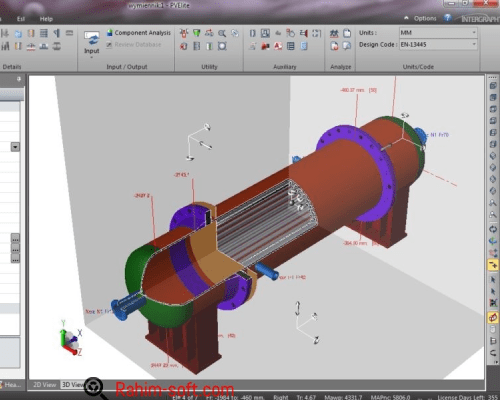Click the first red icon in Utility top row
Image resolution: width=500 pixels, height=400 pixels.
[184, 33]
